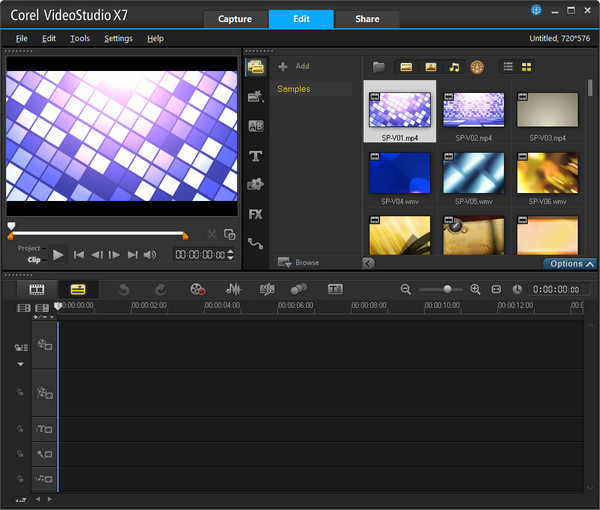The image size is (600, 510).
Task: Expand the Options panel
Action: (570, 264)
